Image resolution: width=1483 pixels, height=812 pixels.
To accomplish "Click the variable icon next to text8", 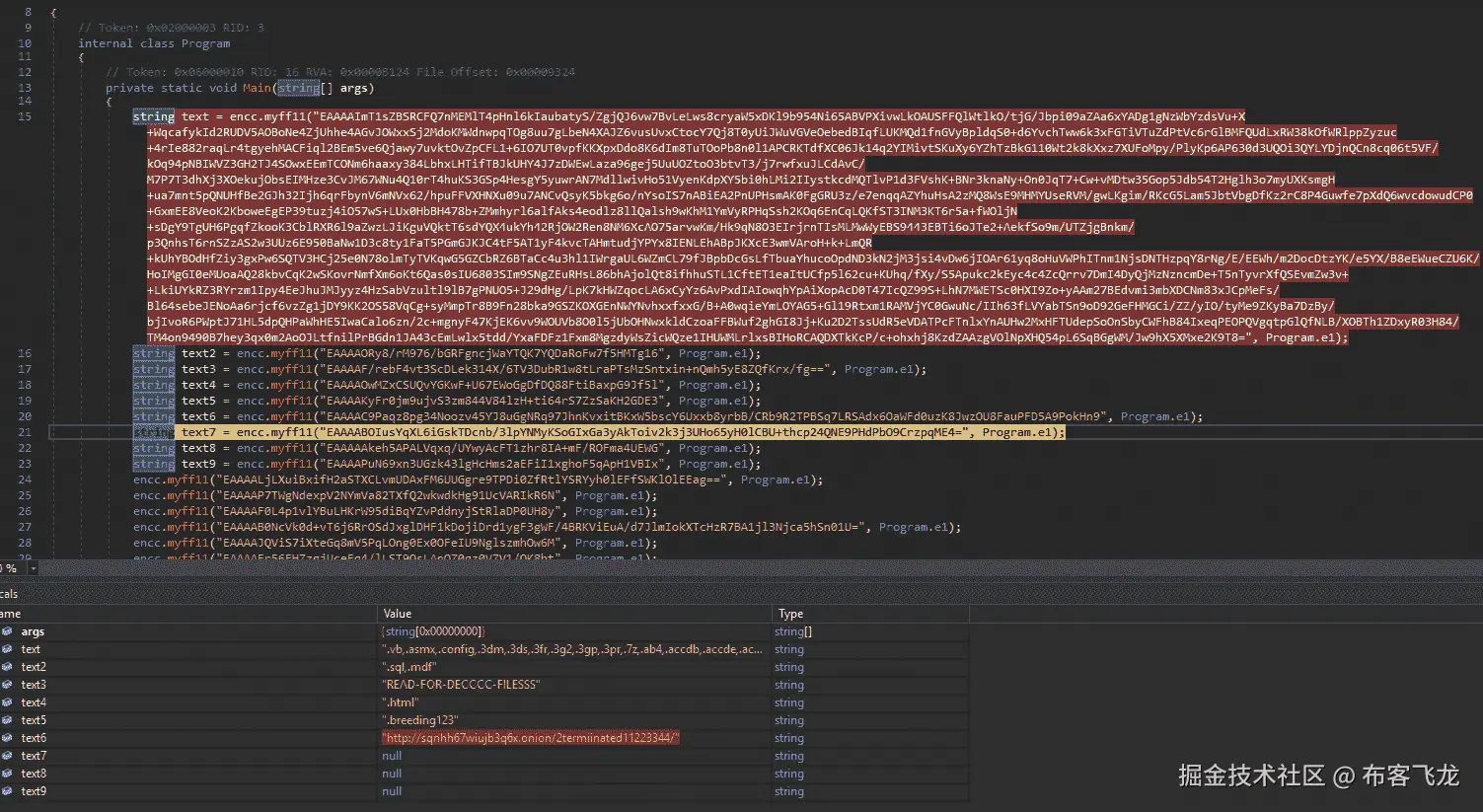I will [7, 774].
